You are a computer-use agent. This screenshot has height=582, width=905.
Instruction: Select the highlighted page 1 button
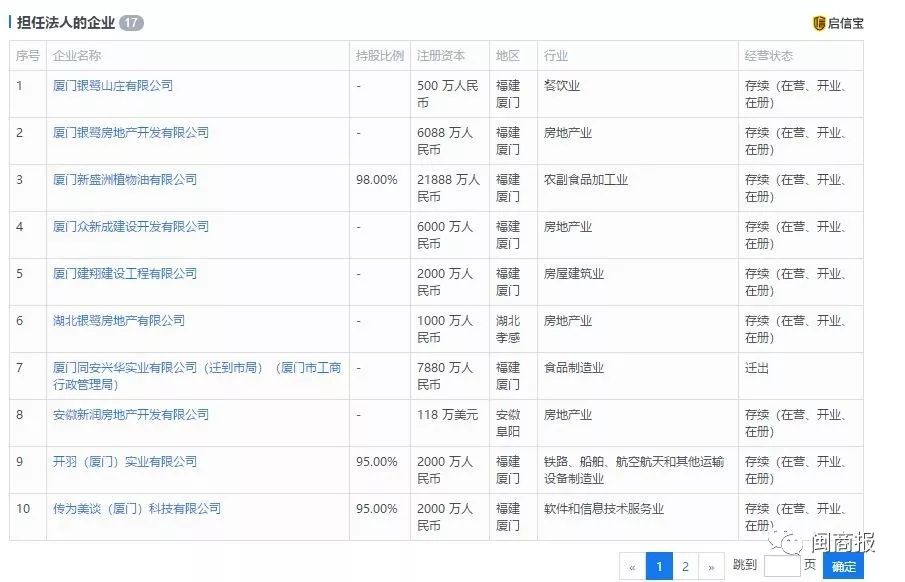(659, 565)
